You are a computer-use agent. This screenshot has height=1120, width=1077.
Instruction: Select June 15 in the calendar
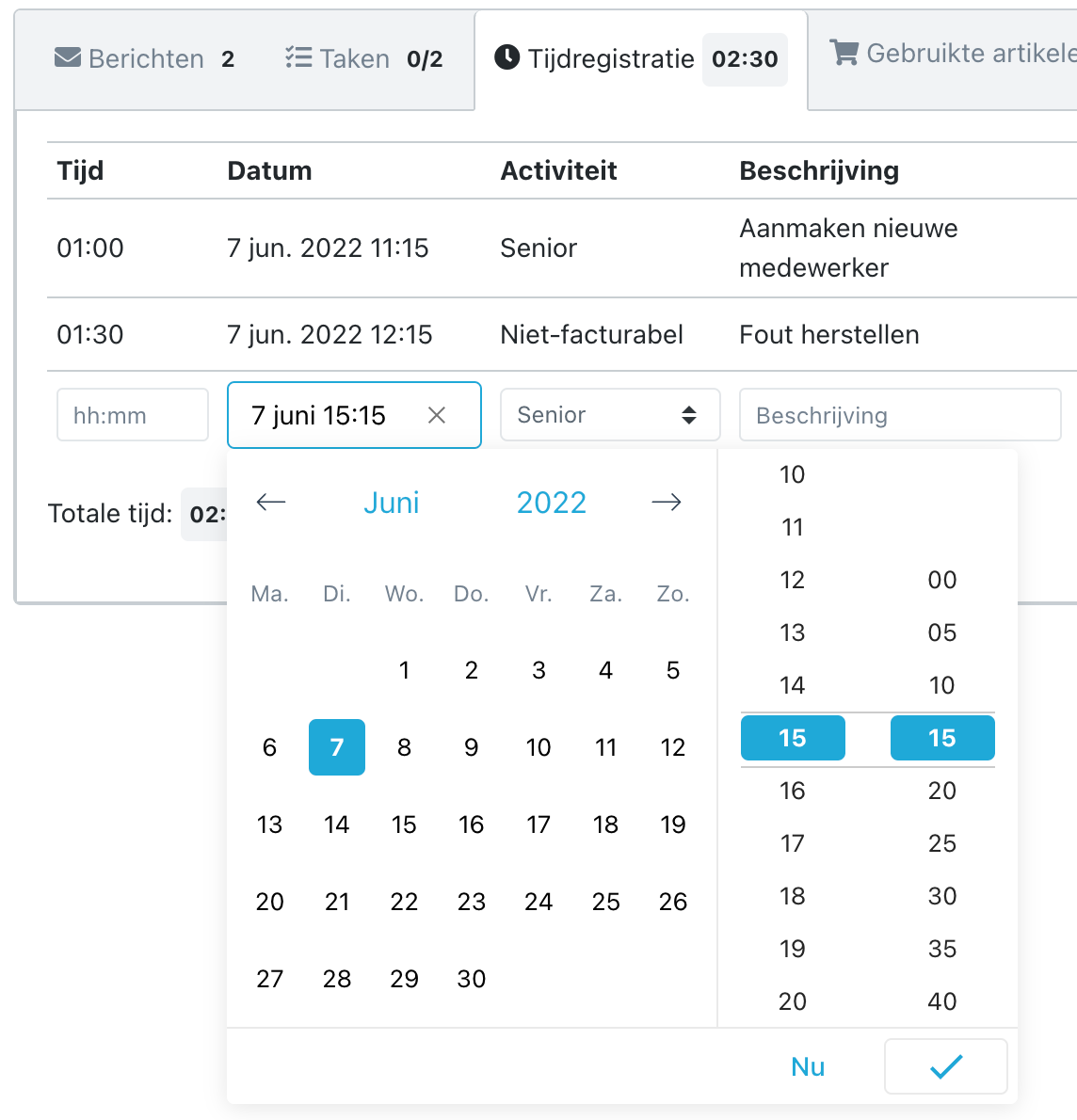point(404,824)
